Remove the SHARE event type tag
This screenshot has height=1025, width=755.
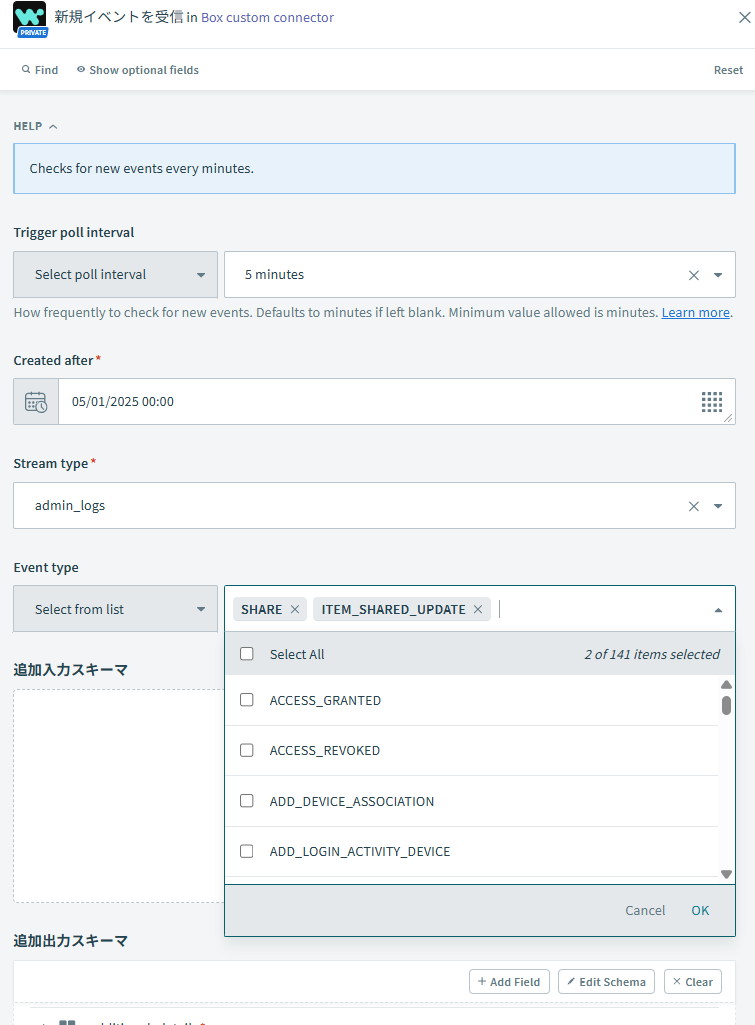(x=295, y=609)
